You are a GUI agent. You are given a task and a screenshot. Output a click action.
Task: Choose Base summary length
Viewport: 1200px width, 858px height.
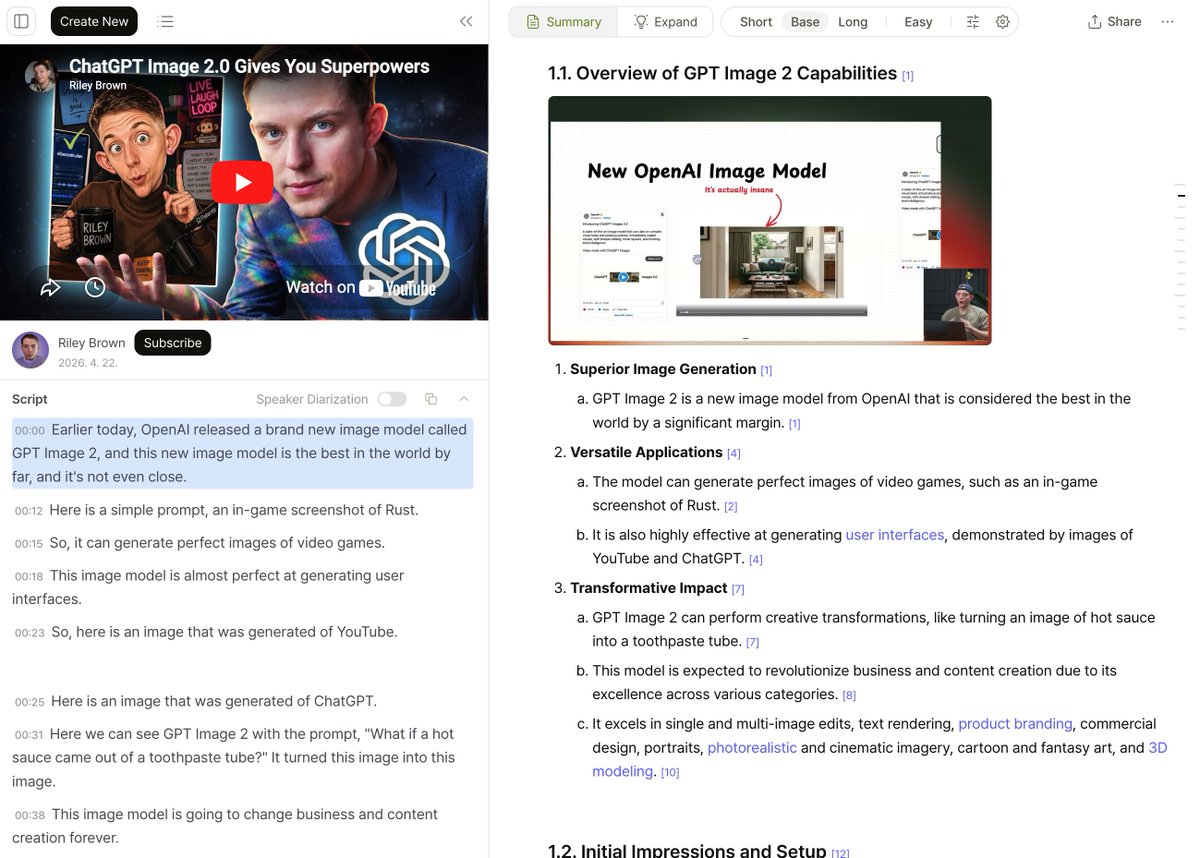(805, 22)
